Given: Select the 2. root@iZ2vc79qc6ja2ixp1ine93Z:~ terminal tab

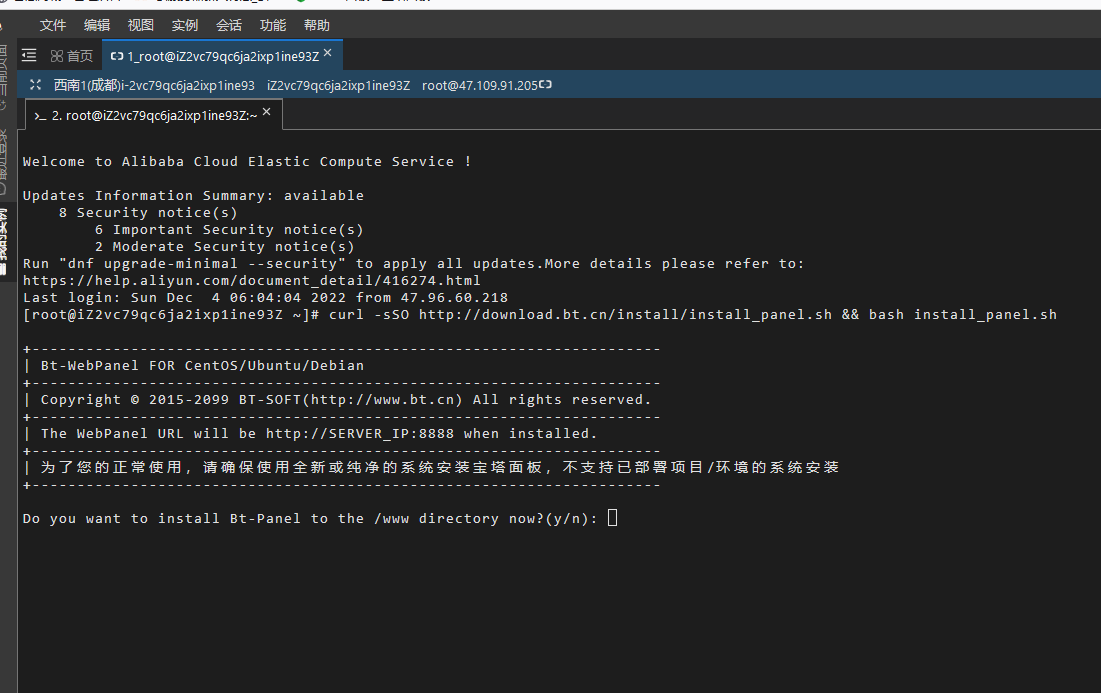Looking at the screenshot, I should pyautogui.click(x=154, y=116).
